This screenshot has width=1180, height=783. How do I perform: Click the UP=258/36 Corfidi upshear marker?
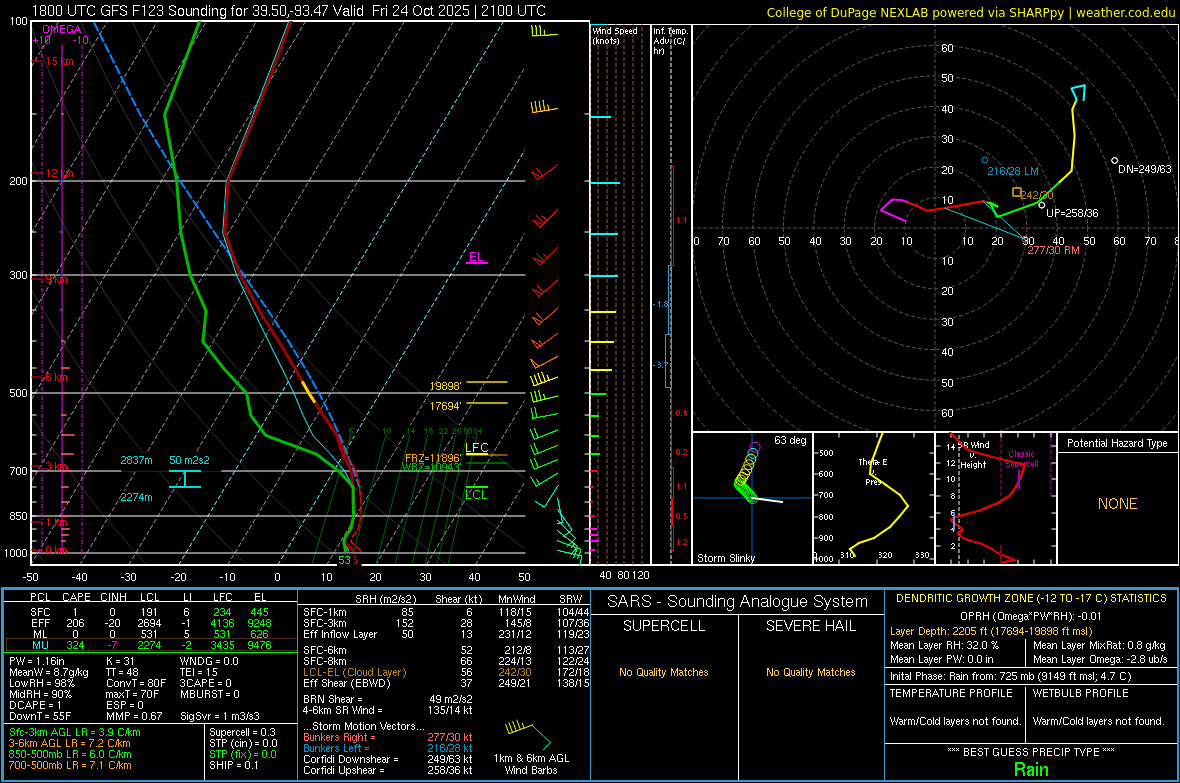pos(1041,205)
